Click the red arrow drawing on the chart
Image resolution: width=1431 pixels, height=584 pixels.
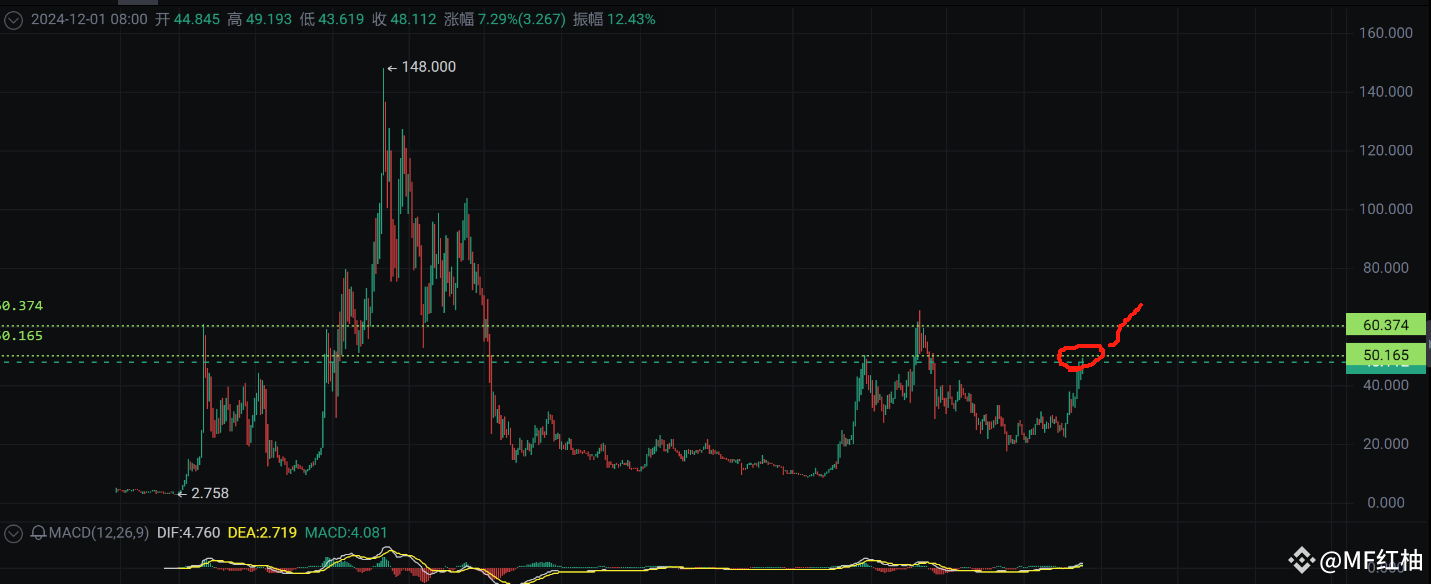click(1127, 325)
